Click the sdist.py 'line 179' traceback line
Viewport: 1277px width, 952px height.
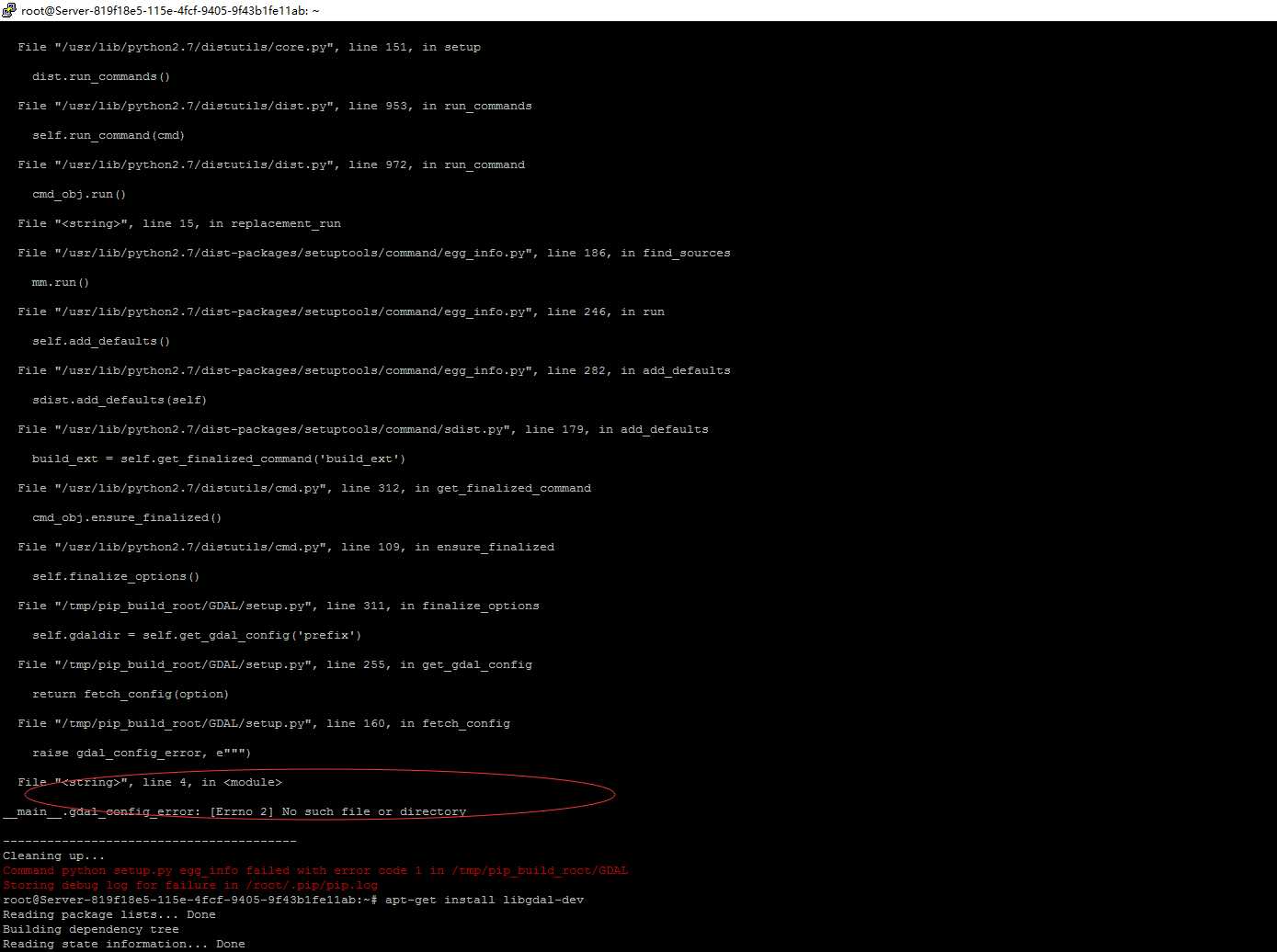tap(363, 429)
